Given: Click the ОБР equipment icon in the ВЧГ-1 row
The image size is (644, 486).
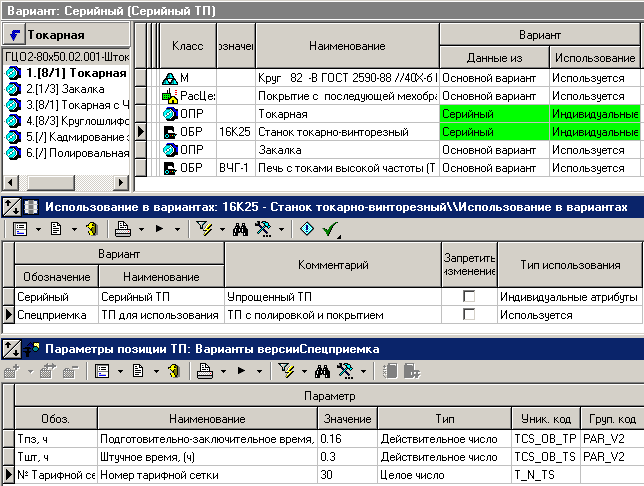Looking at the screenshot, I should coord(169,168).
